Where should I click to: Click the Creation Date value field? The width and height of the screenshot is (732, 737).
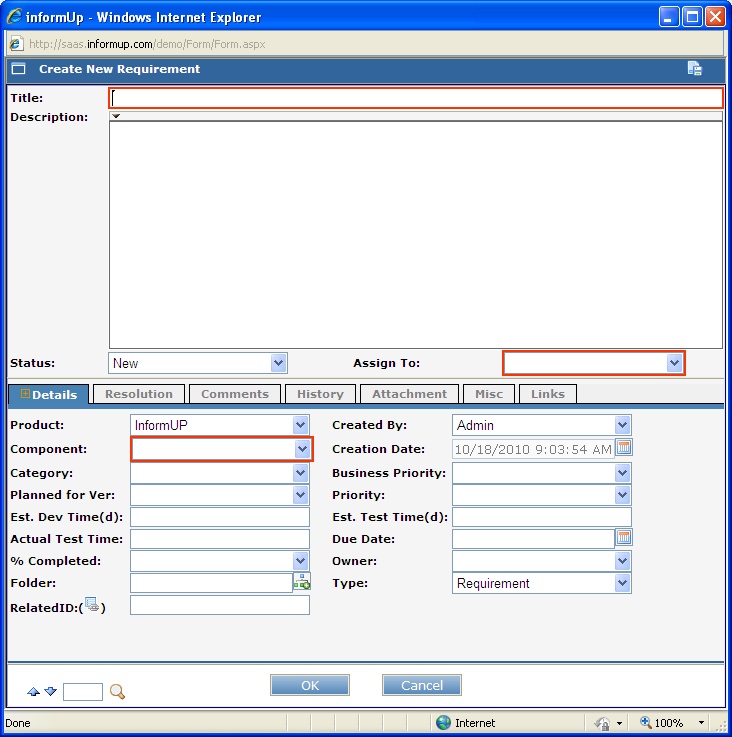pos(533,449)
